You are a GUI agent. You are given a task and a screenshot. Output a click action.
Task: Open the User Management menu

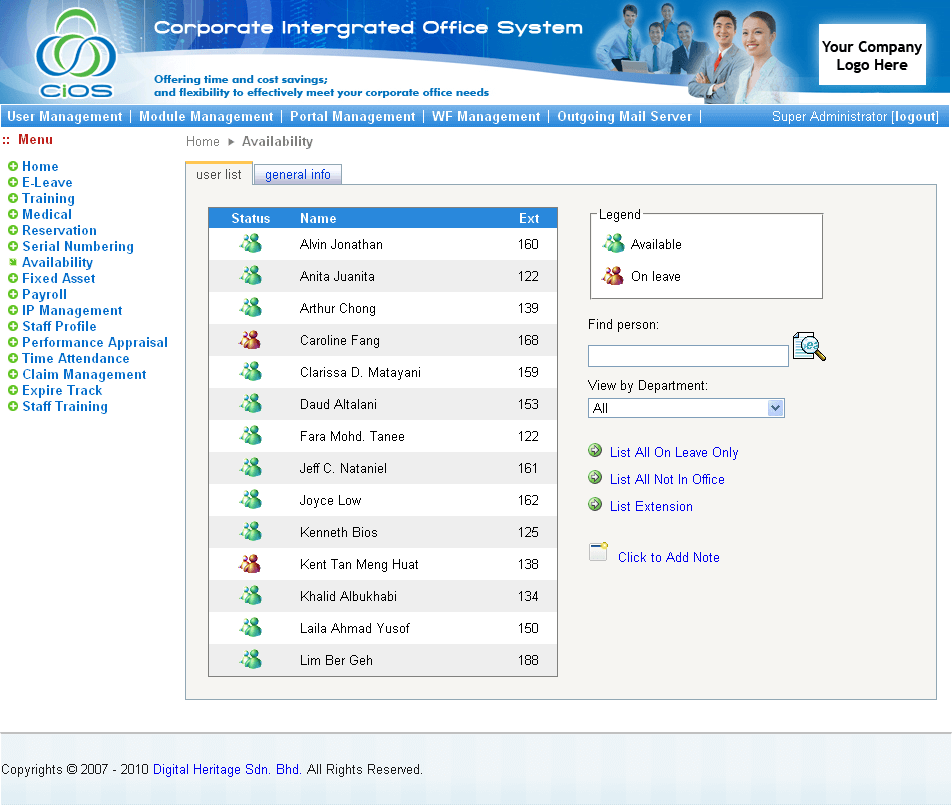coord(65,117)
